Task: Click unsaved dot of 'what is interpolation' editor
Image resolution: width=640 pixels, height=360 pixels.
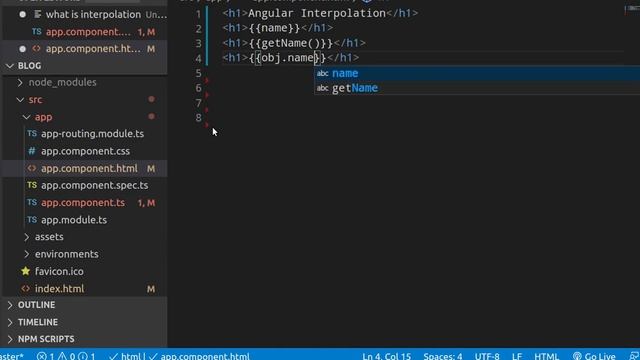Action: [x=22, y=14]
